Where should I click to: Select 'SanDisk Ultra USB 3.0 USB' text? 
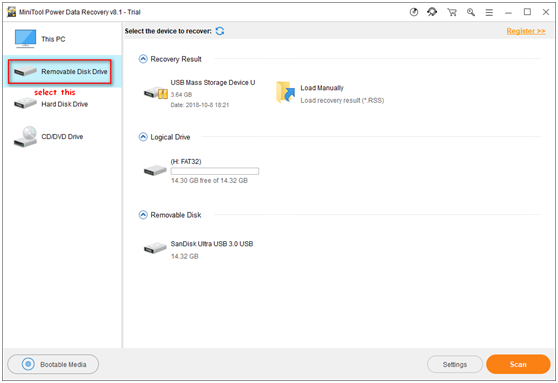(212, 244)
